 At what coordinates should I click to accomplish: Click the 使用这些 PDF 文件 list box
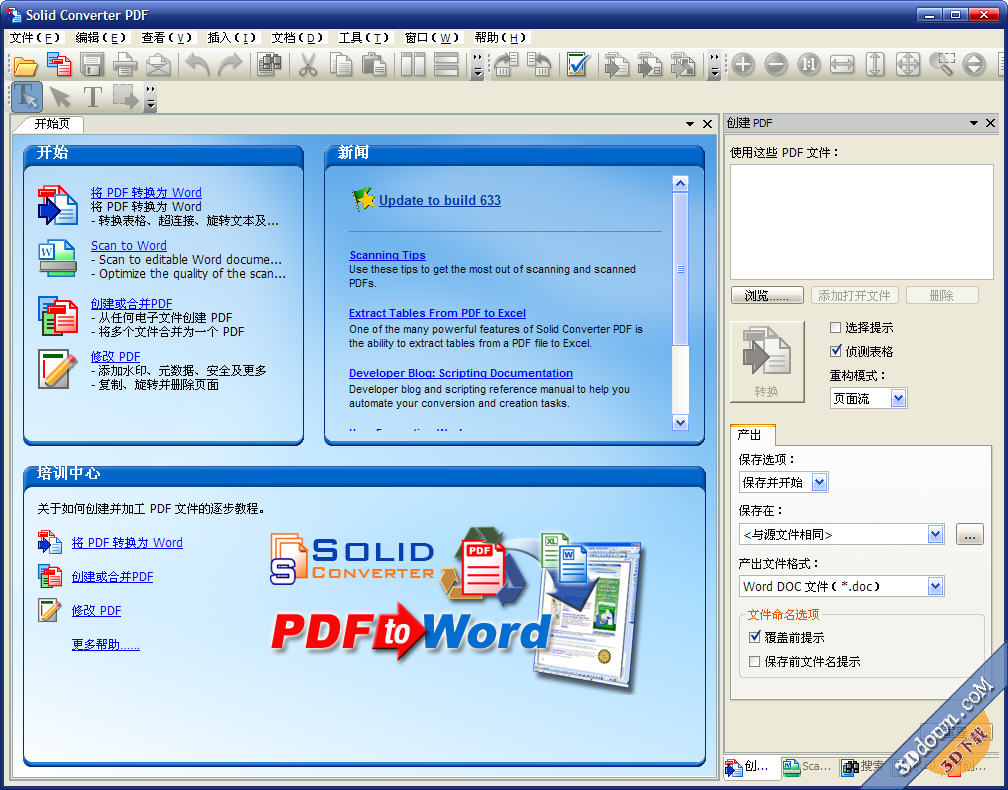[861, 222]
